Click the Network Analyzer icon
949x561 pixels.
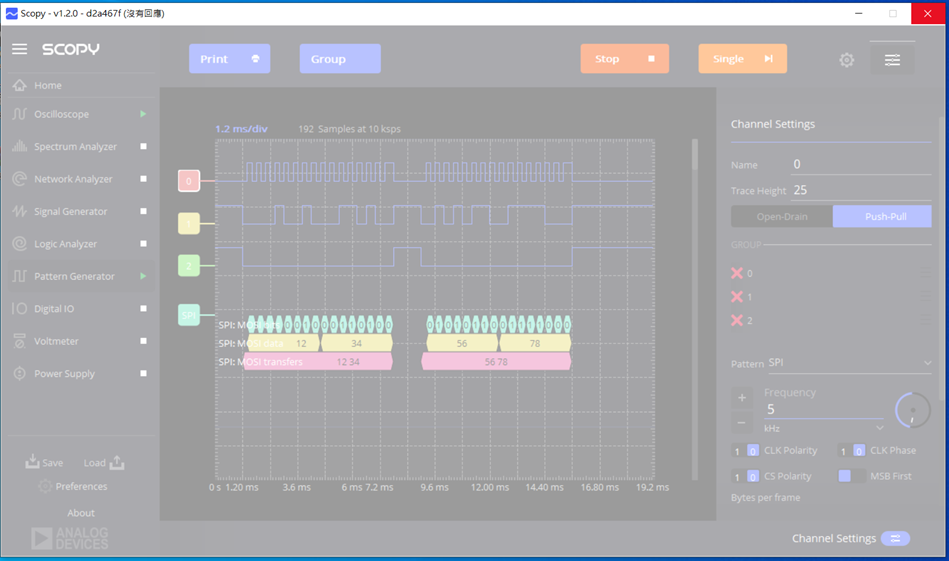click(19, 179)
